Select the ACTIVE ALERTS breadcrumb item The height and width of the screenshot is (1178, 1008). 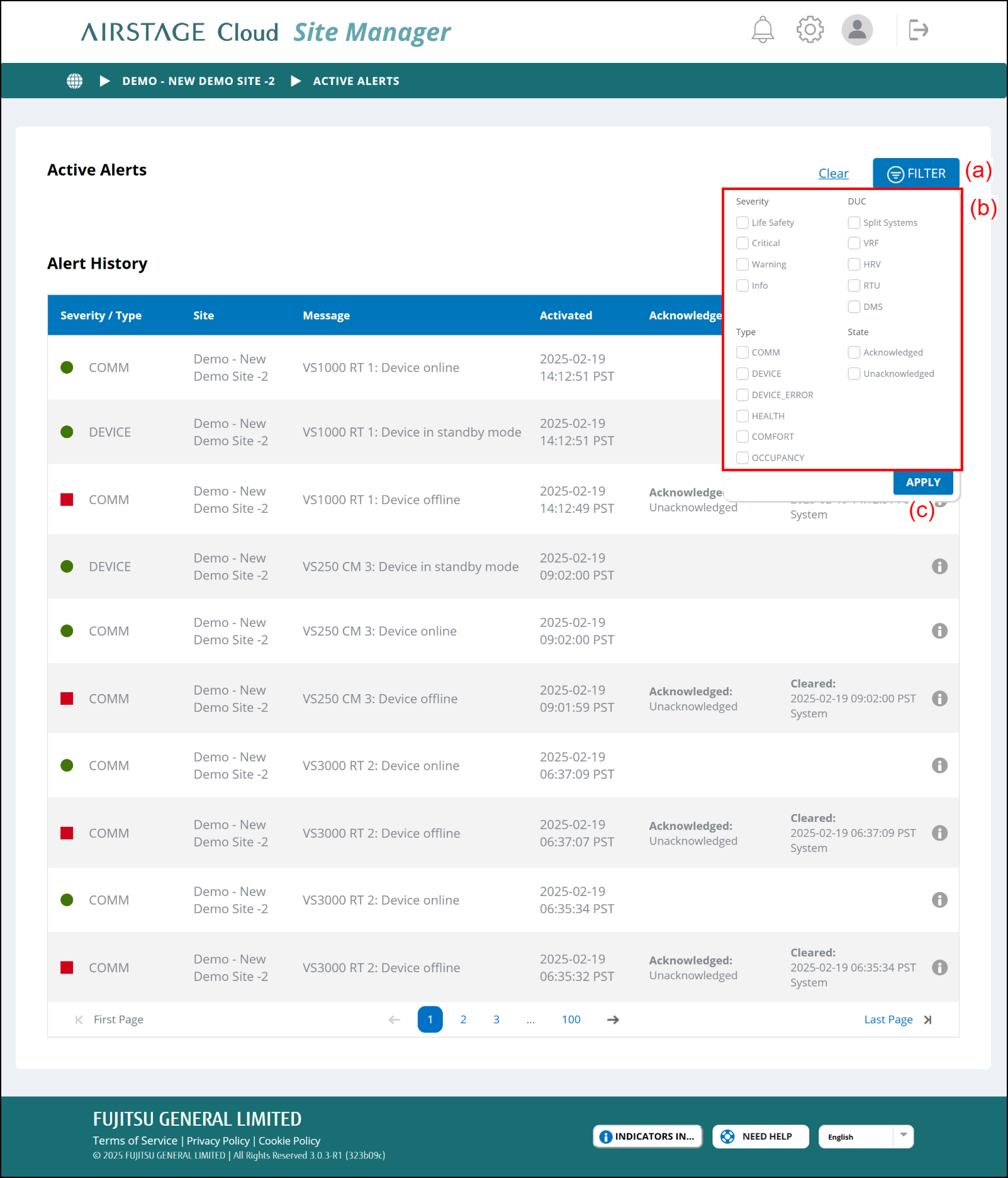tap(356, 81)
